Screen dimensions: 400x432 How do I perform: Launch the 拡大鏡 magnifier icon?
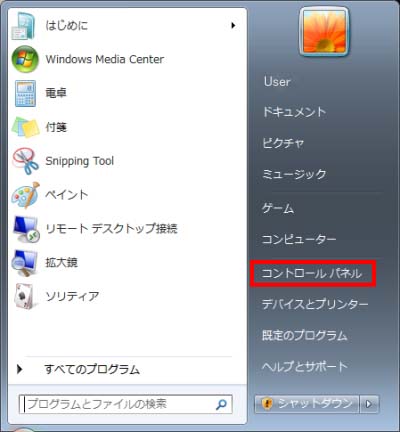click(24, 263)
